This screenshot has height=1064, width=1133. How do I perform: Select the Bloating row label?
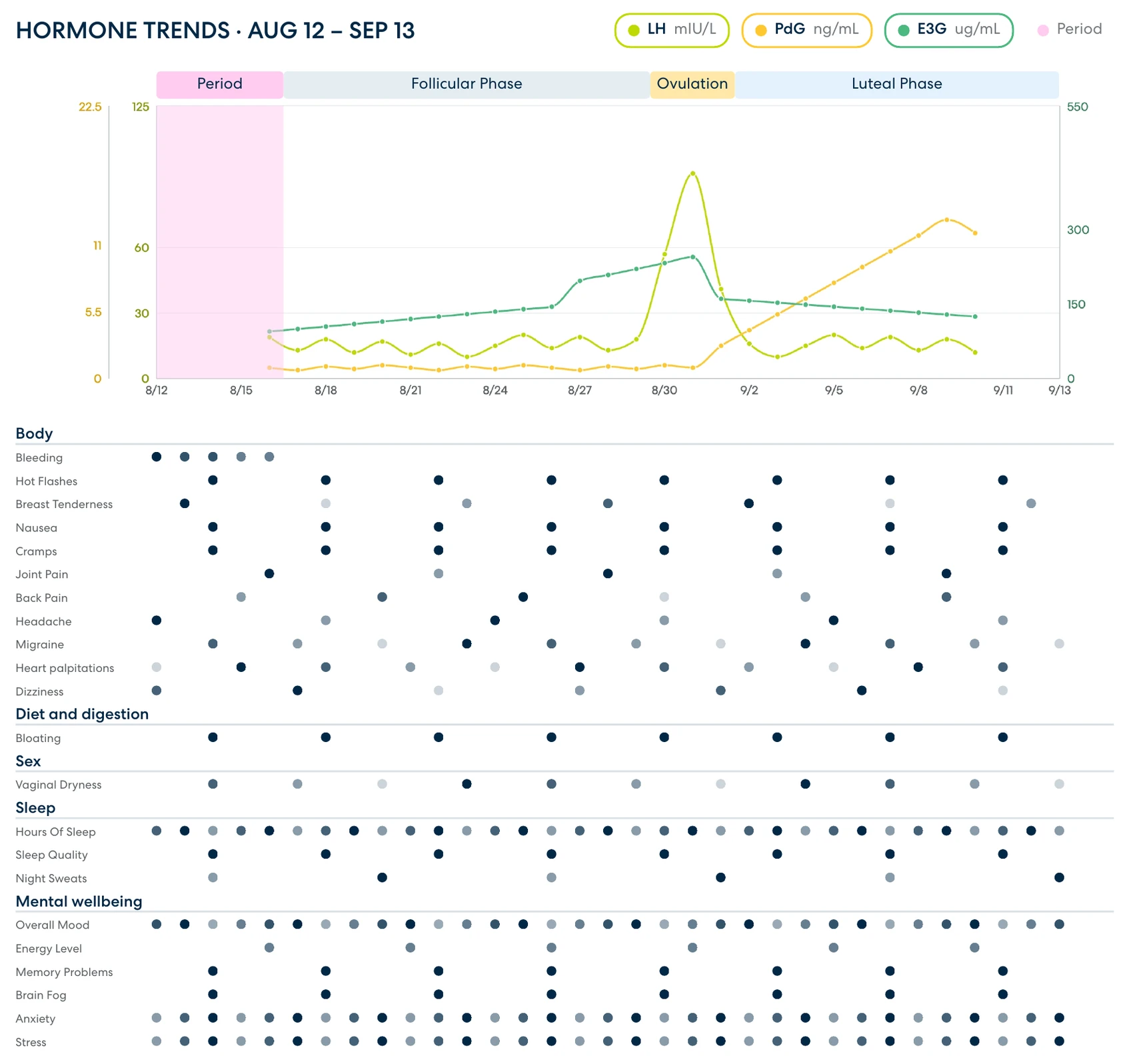tap(38, 739)
